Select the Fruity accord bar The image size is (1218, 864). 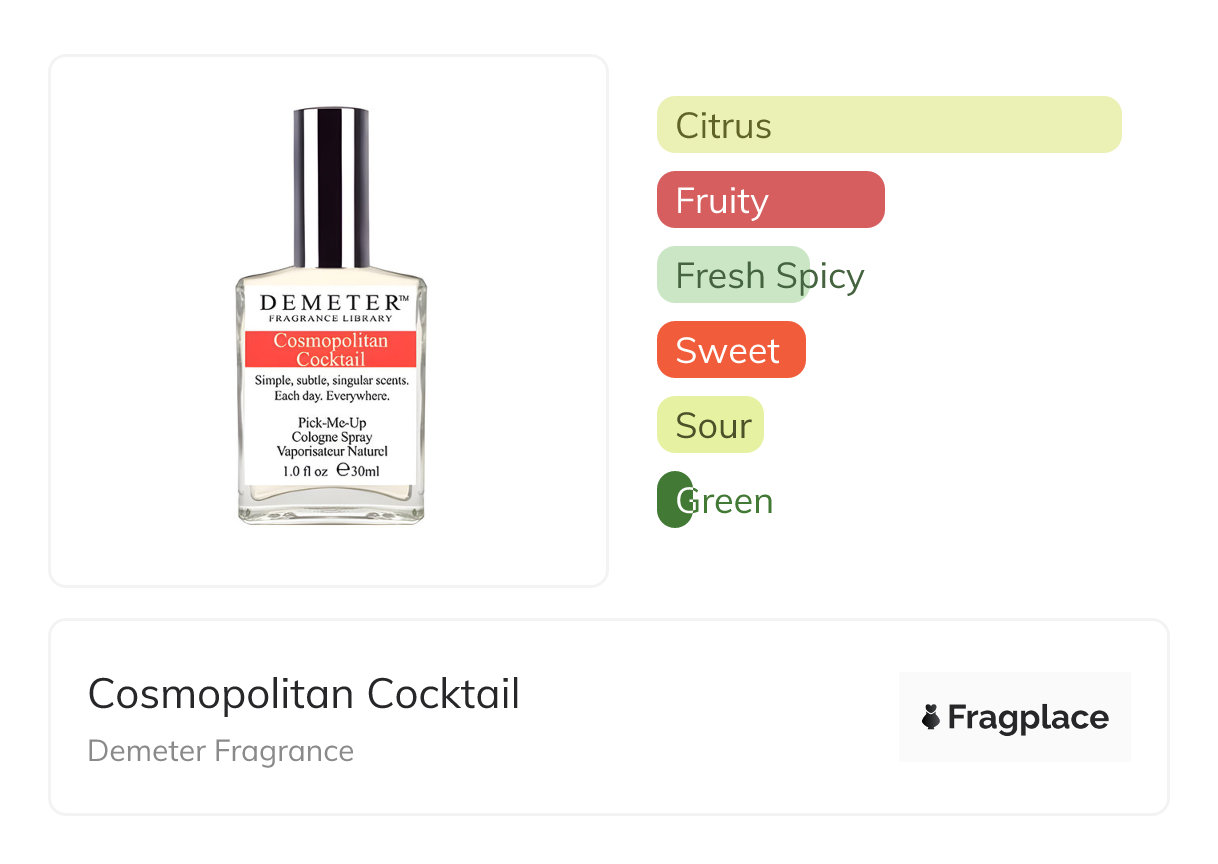click(770, 200)
